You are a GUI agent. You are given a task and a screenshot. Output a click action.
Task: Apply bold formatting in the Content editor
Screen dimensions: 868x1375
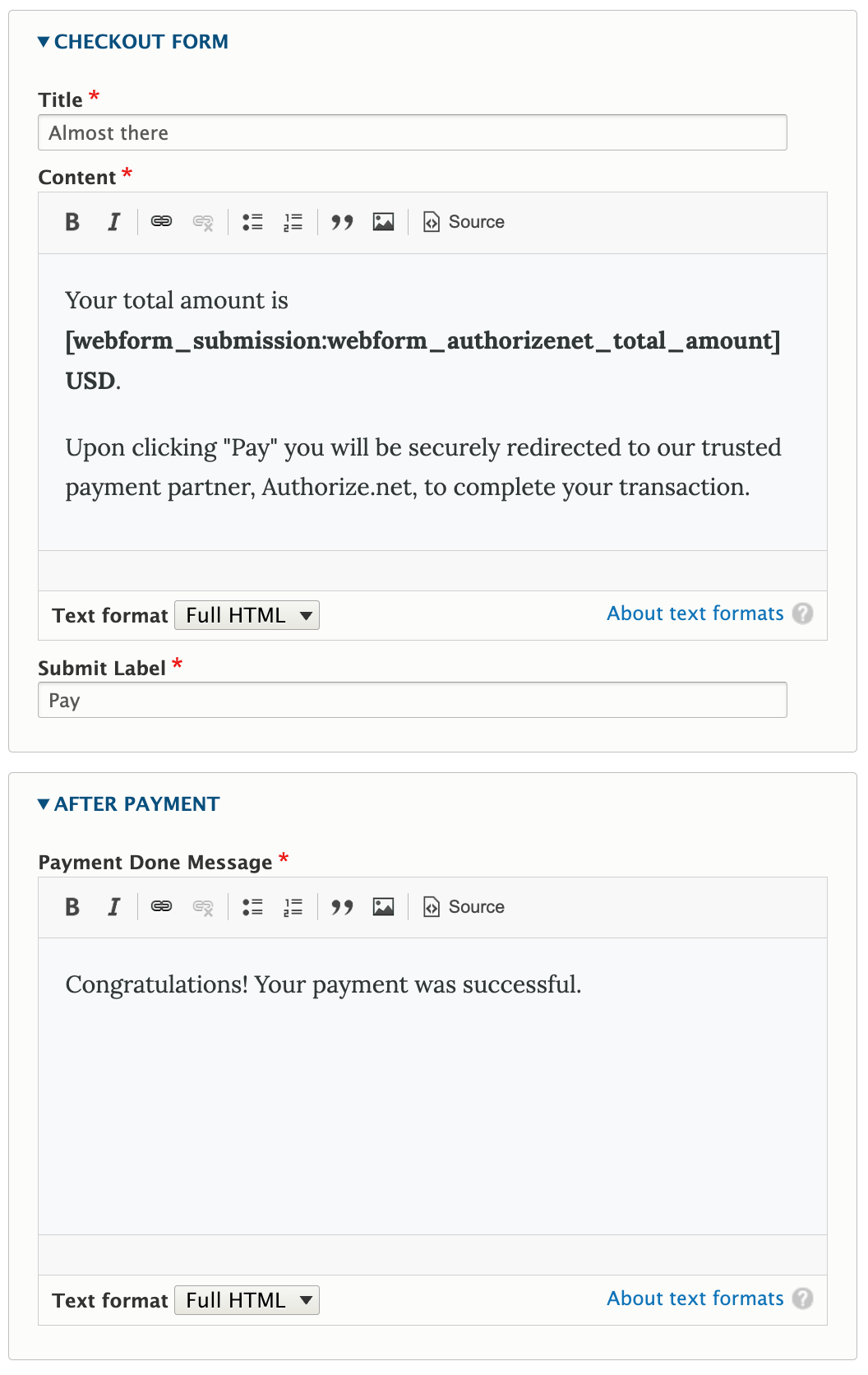pos(72,221)
